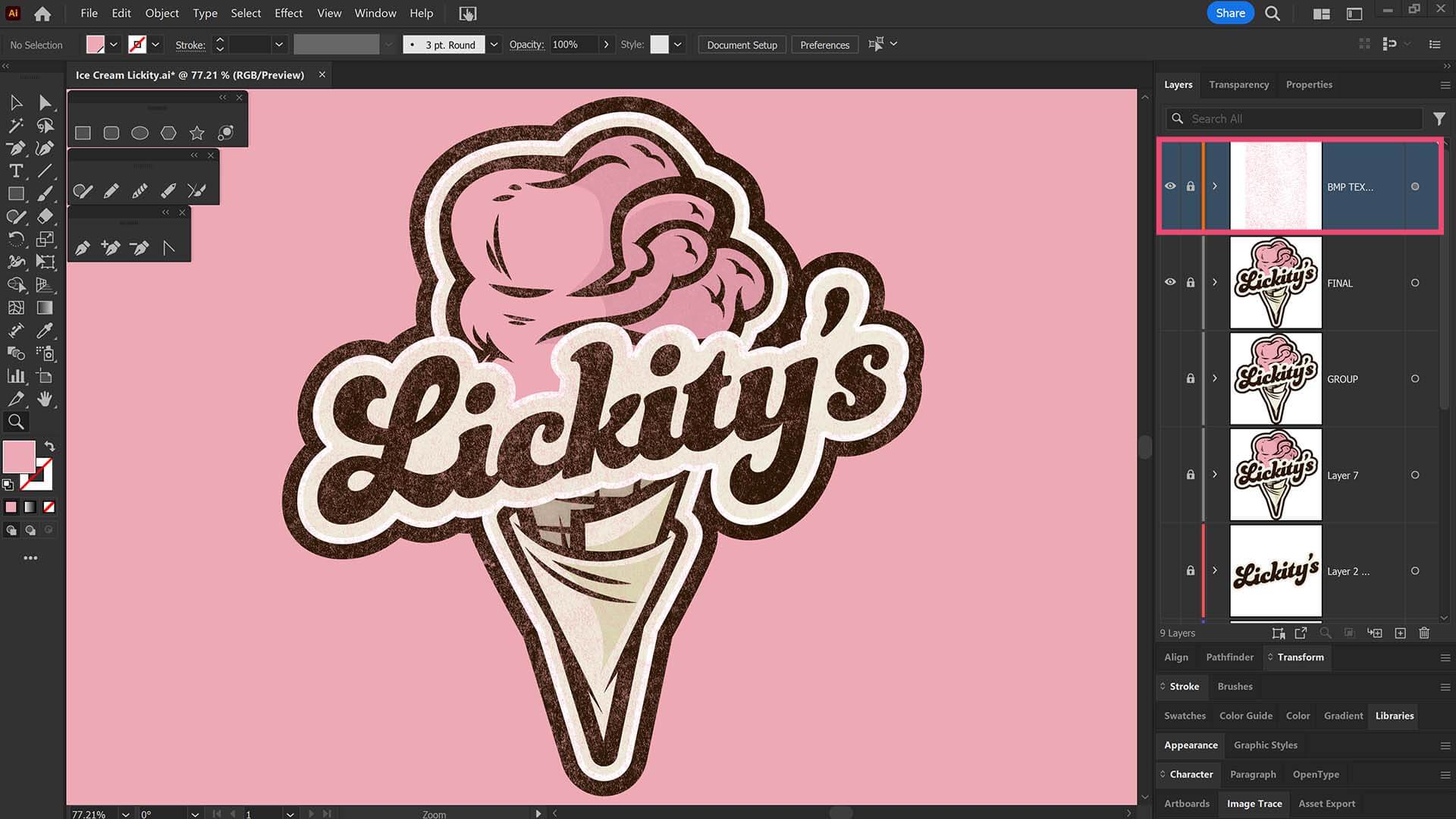Activate the Hand tool

click(45, 399)
